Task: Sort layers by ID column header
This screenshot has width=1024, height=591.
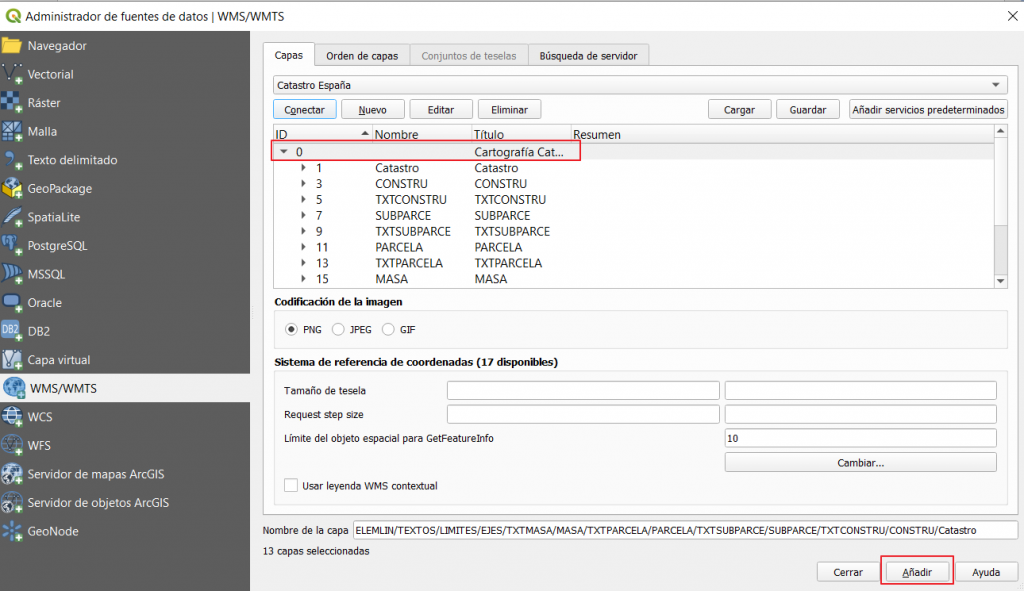Action: [x=323, y=134]
